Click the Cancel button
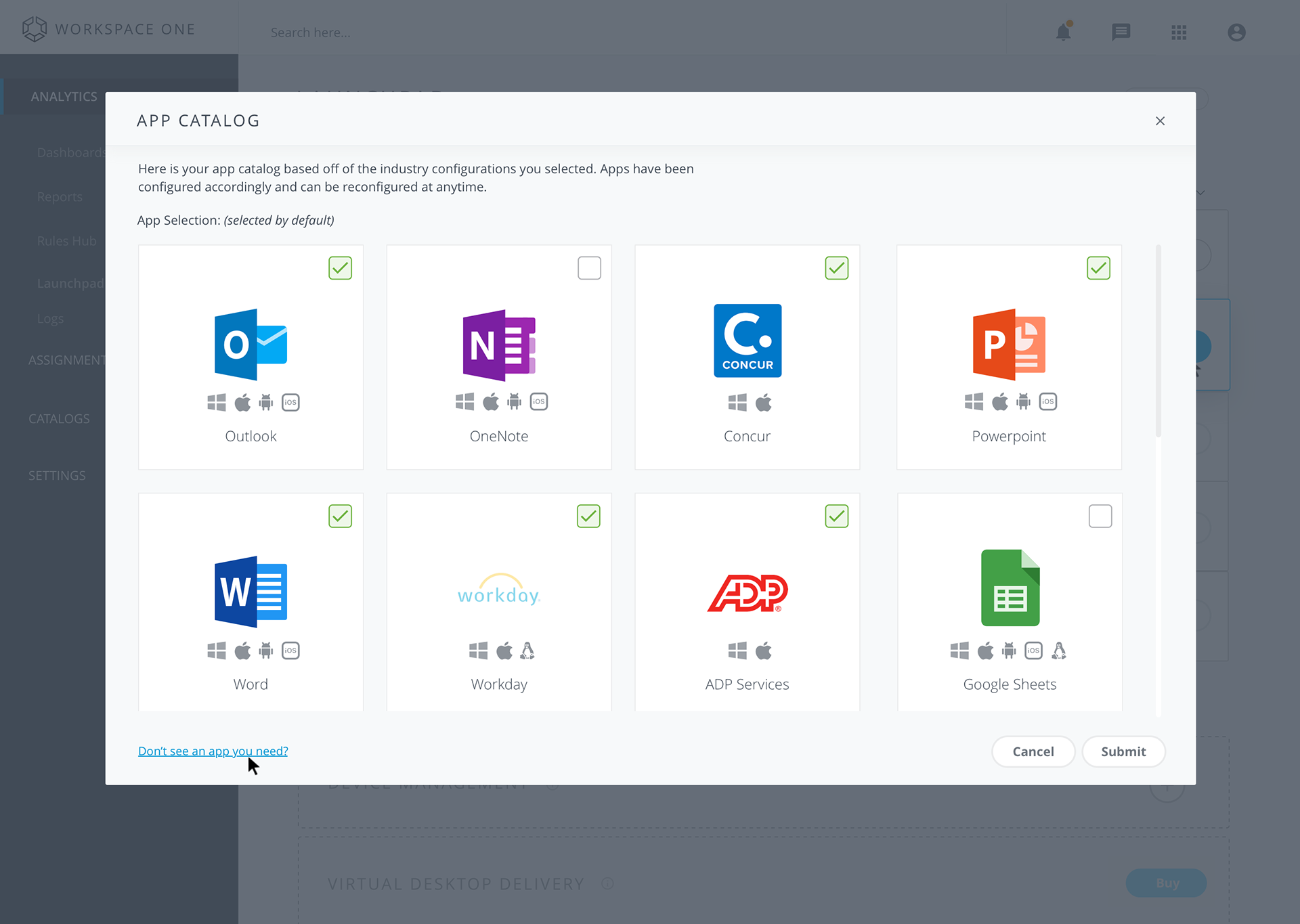Viewport: 1300px width, 924px height. 1033,751
